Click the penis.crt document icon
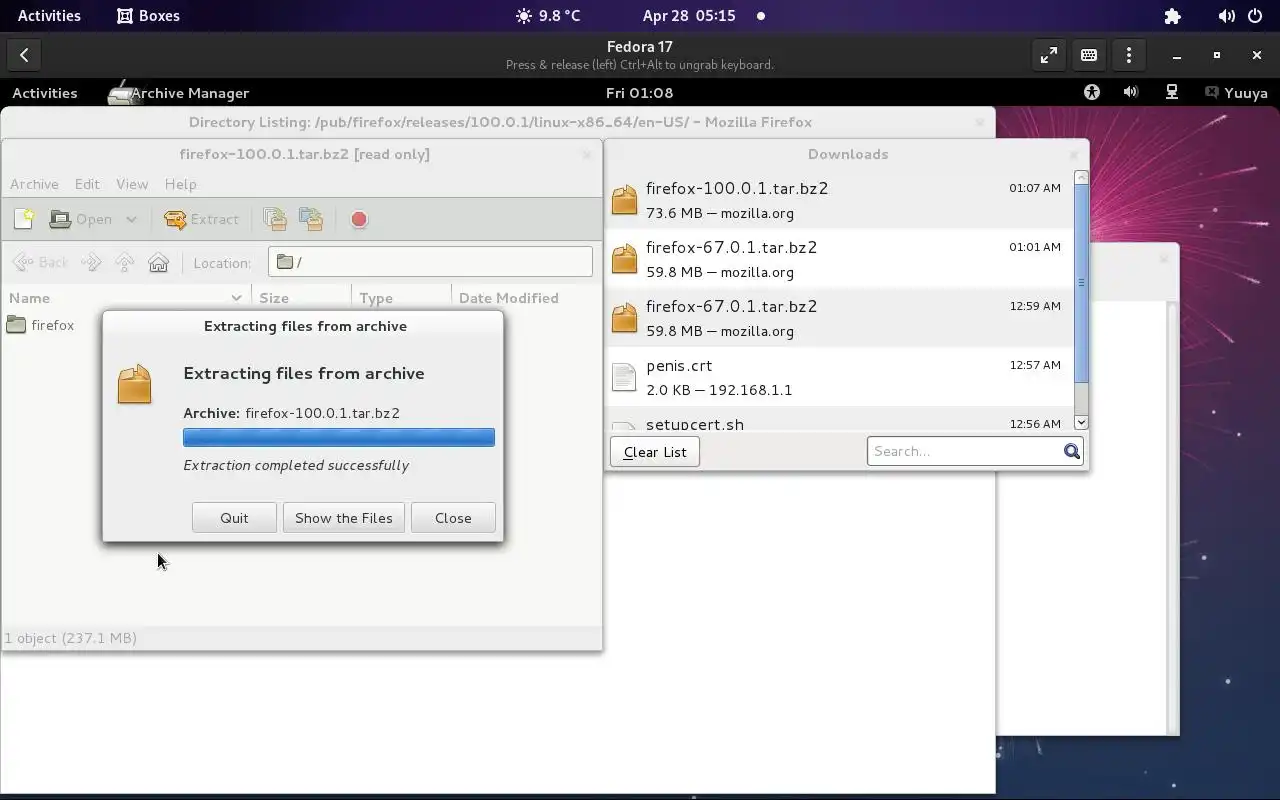Screen dimensions: 1280x800 624,377
